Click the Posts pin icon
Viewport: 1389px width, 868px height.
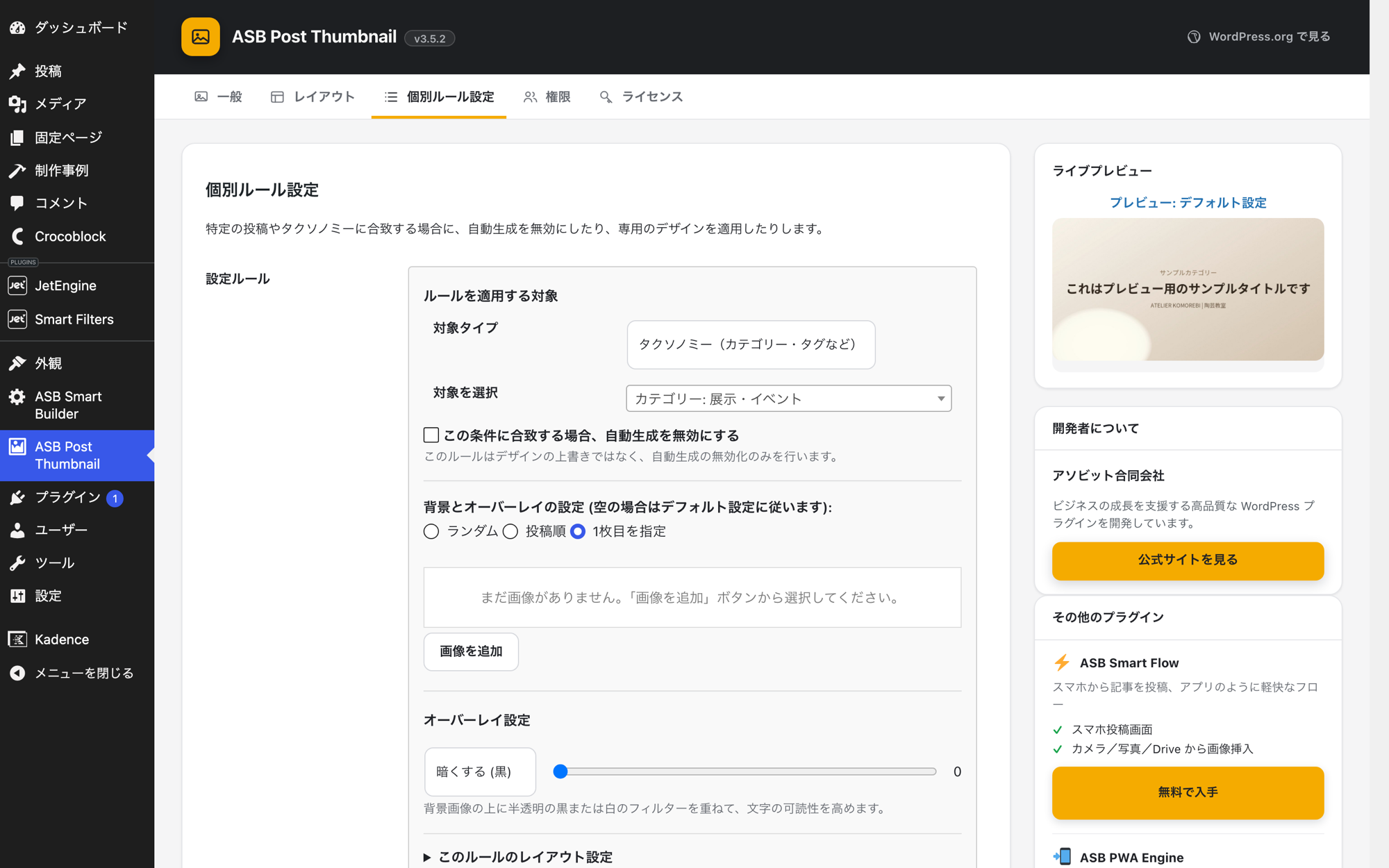(x=17, y=71)
